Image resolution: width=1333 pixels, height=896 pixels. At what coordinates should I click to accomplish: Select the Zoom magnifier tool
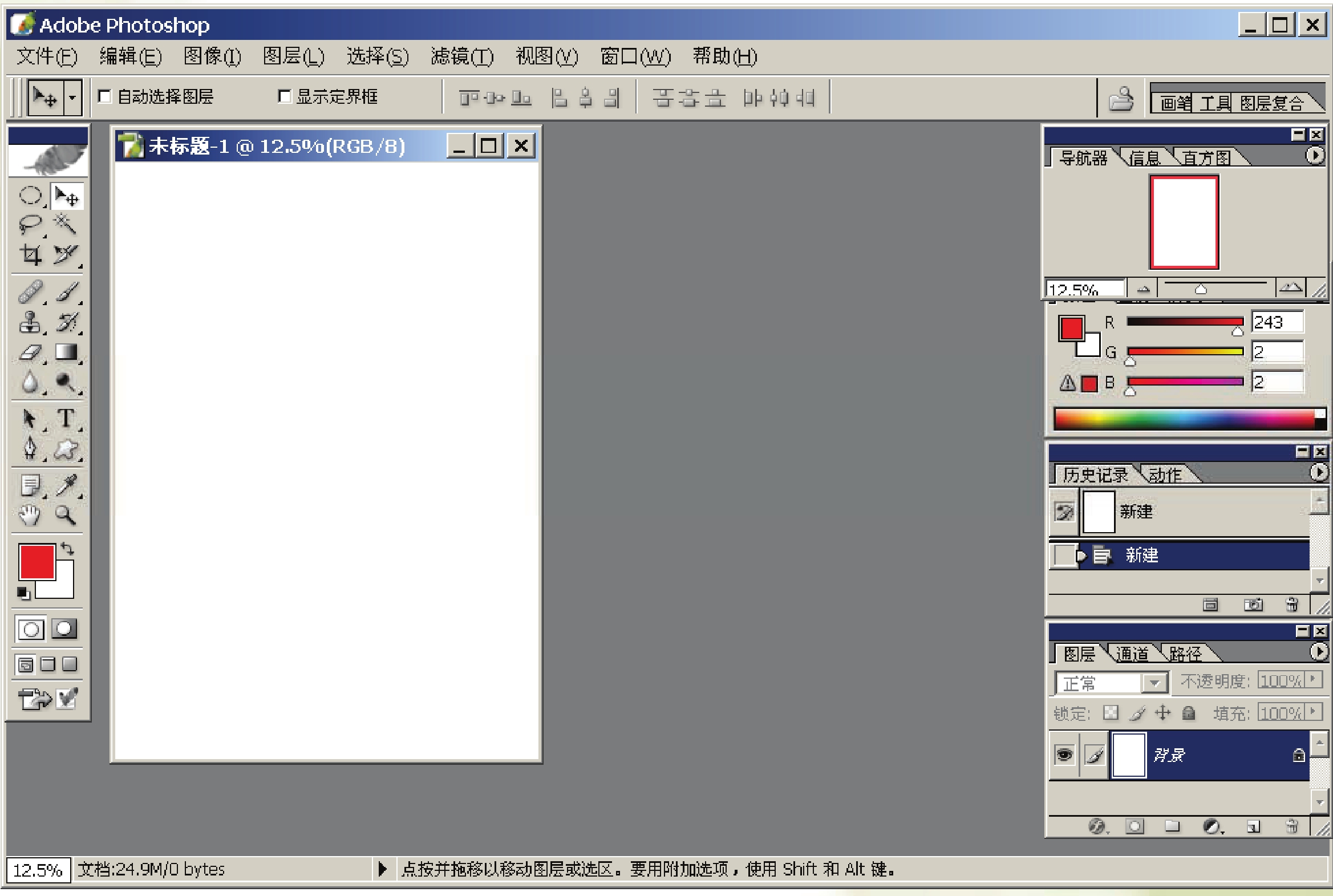coord(65,516)
